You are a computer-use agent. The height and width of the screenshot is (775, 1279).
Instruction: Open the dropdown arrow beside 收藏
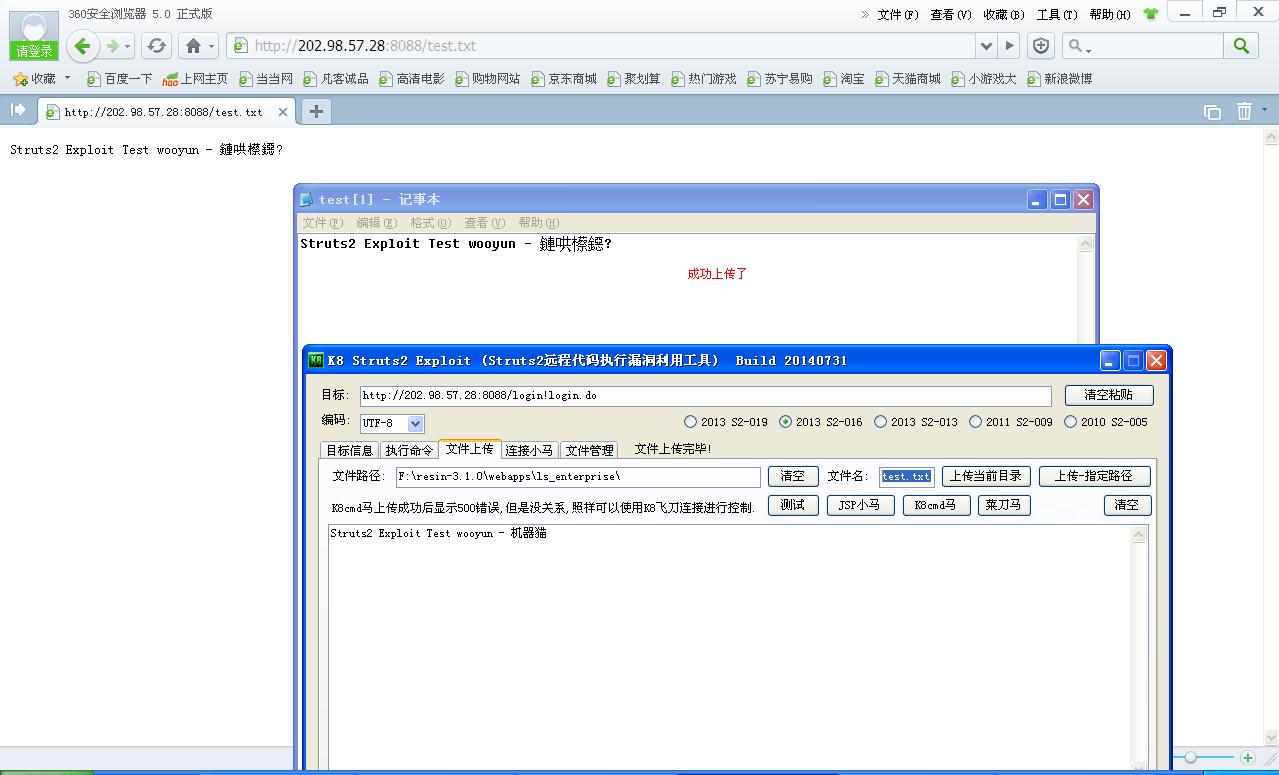[x=68, y=78]
